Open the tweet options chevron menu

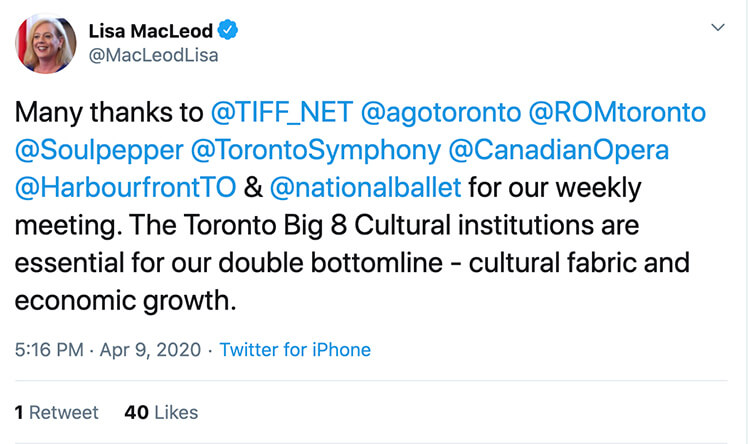point(717,28)
